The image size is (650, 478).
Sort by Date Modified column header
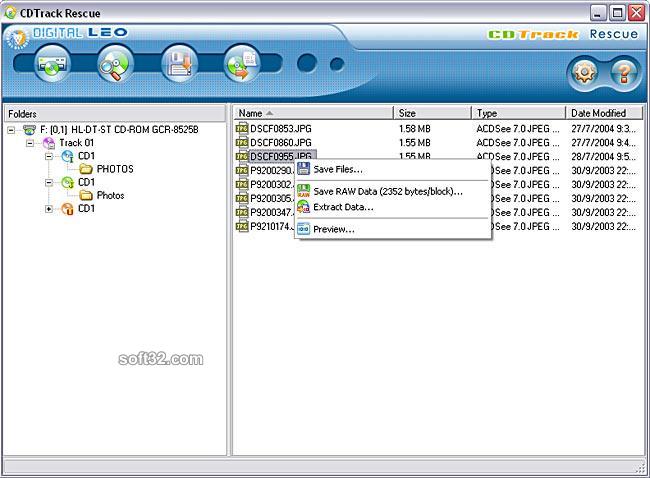pyautogui.click(x=604, y=113)
